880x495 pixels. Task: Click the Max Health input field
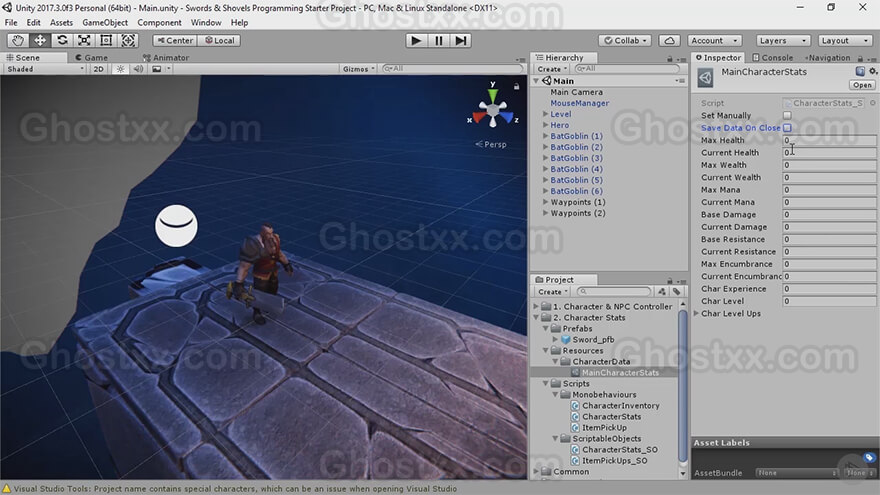pos(829,140)
